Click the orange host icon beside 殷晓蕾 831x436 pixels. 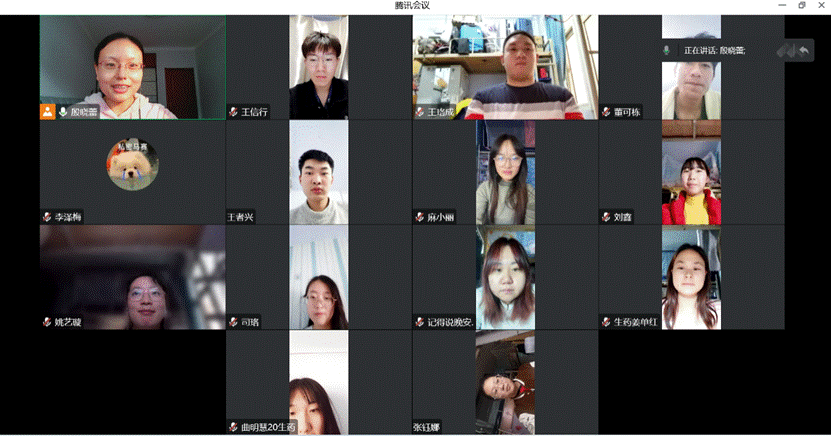click(x=48, y=111)
